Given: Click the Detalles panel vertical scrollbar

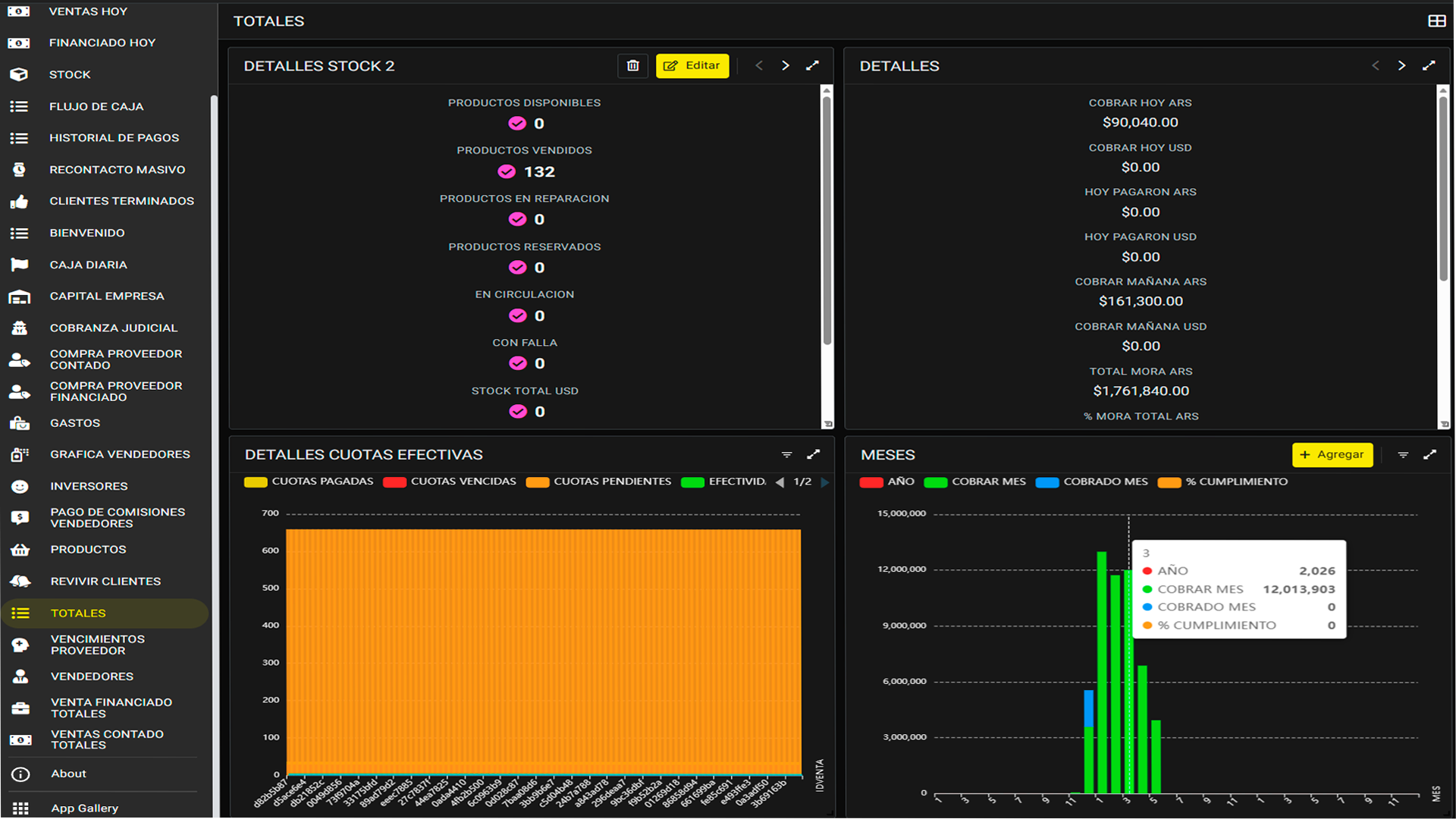Looking at the screenshot, I should click(x=1442, y=190).
